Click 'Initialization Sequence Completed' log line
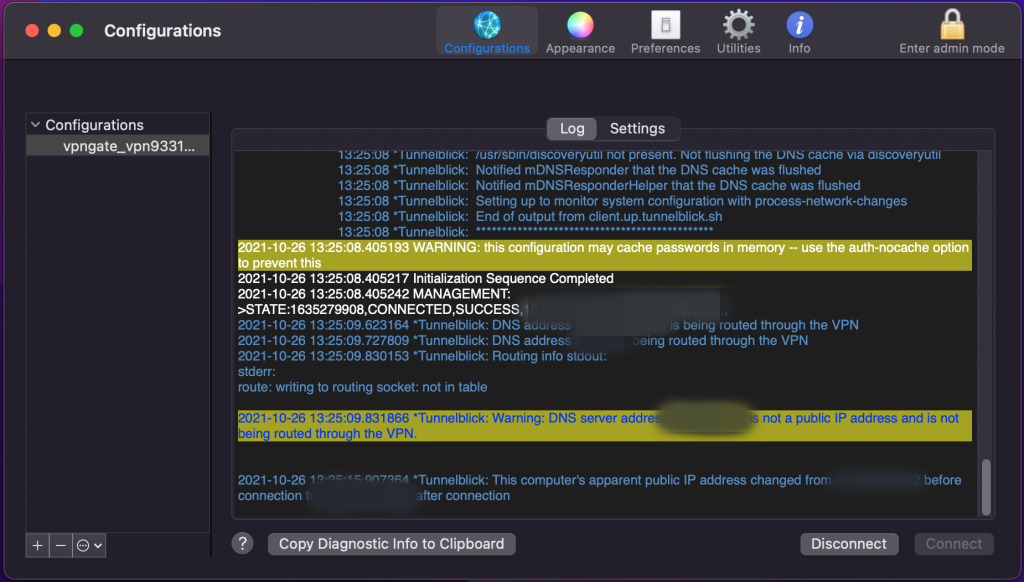1024x582 pixels. (x=426, y=279)
